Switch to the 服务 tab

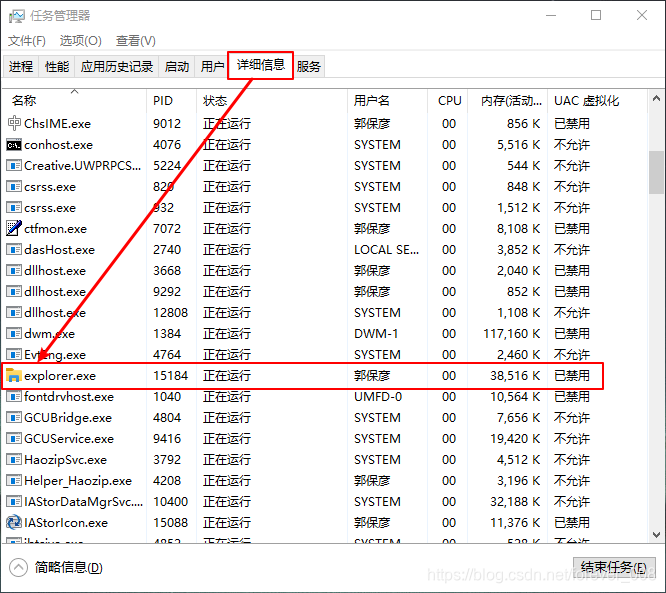309,67
